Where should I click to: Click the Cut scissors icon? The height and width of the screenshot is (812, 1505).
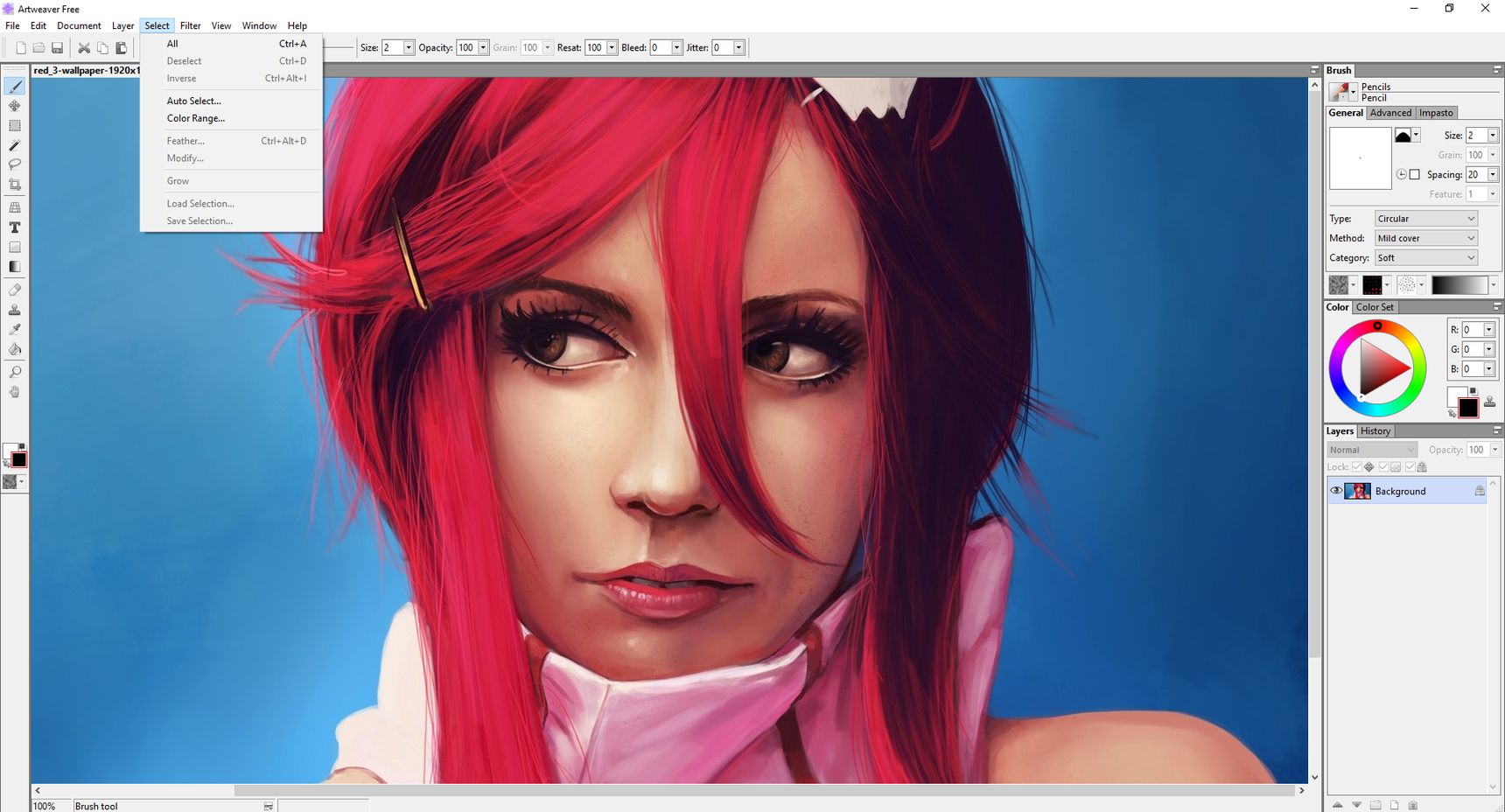84,48
